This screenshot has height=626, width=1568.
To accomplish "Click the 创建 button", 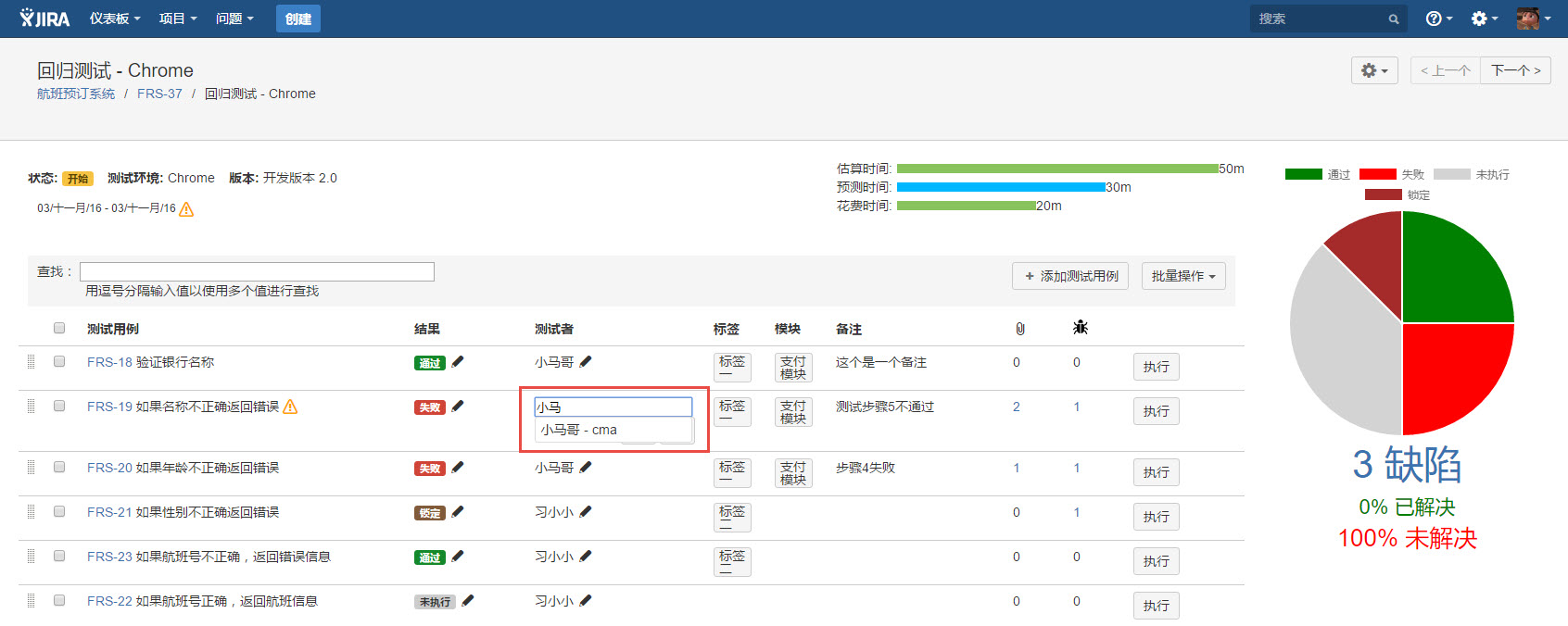I will point(298,19).
